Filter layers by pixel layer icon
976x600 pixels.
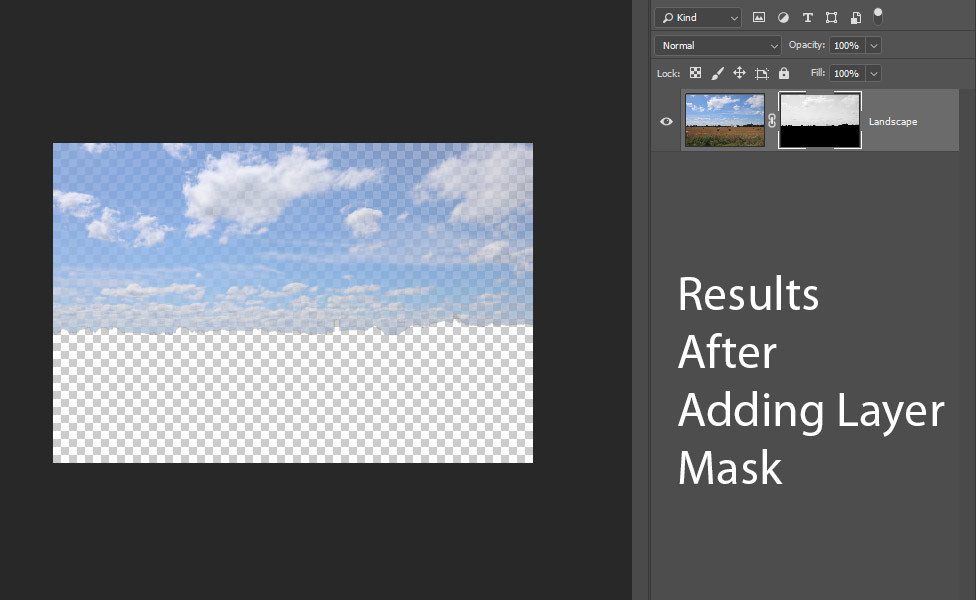tap(759, 18)
